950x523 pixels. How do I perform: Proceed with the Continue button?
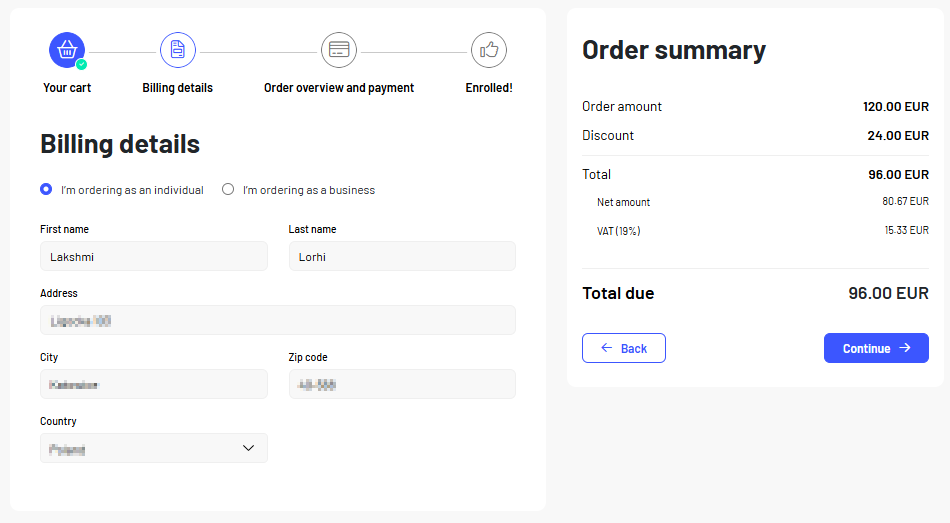pos(876,348)
